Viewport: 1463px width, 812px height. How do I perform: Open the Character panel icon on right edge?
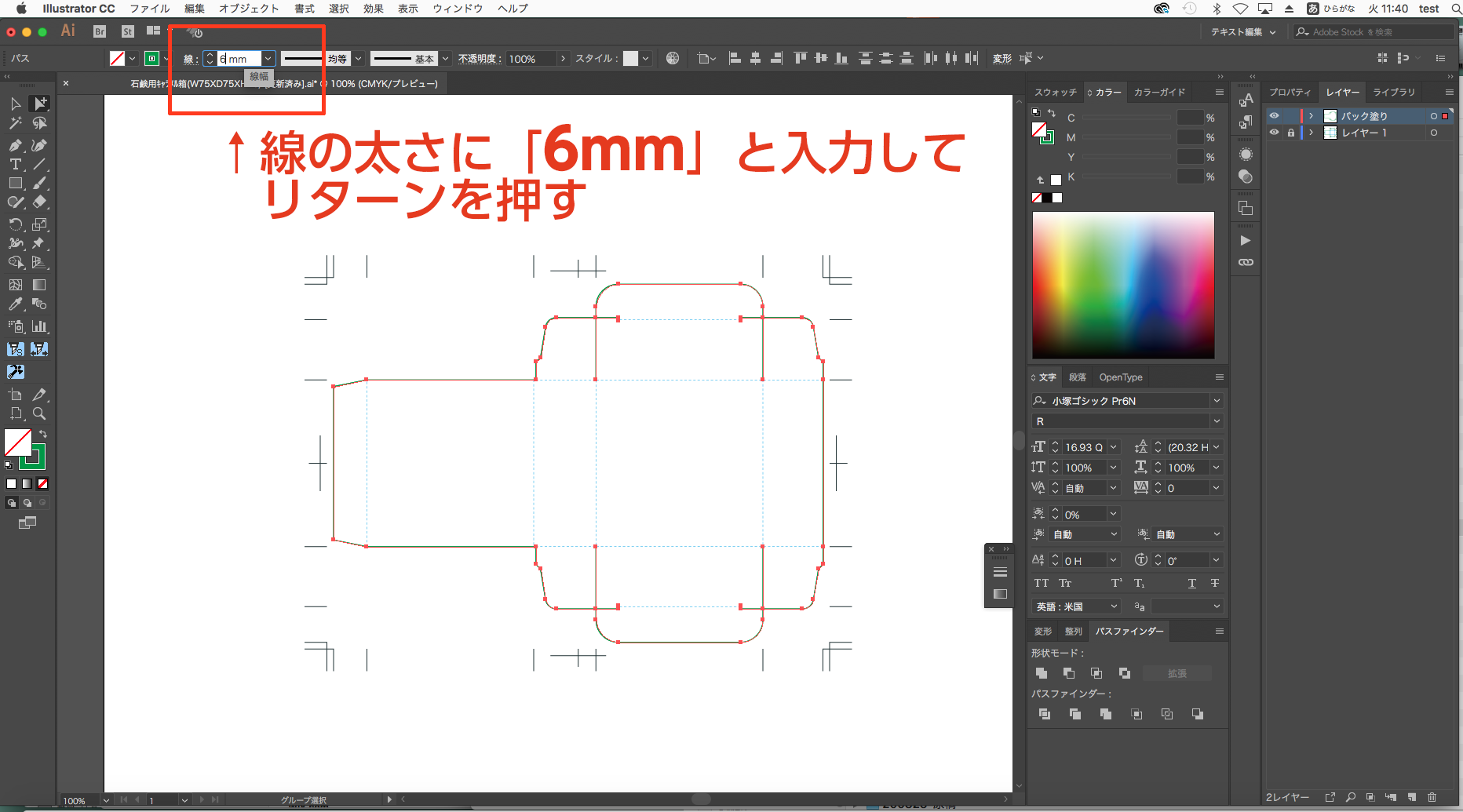pyautogui.click(x=1246, y=100)
